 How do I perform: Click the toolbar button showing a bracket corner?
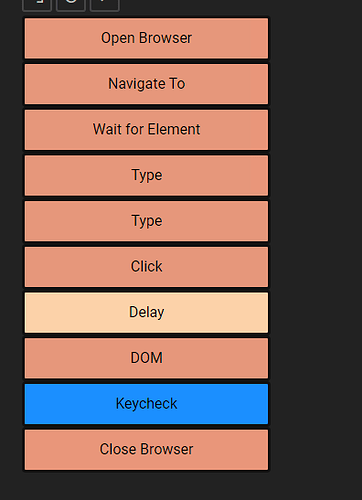pyautogui.click(x=37, y=5)
